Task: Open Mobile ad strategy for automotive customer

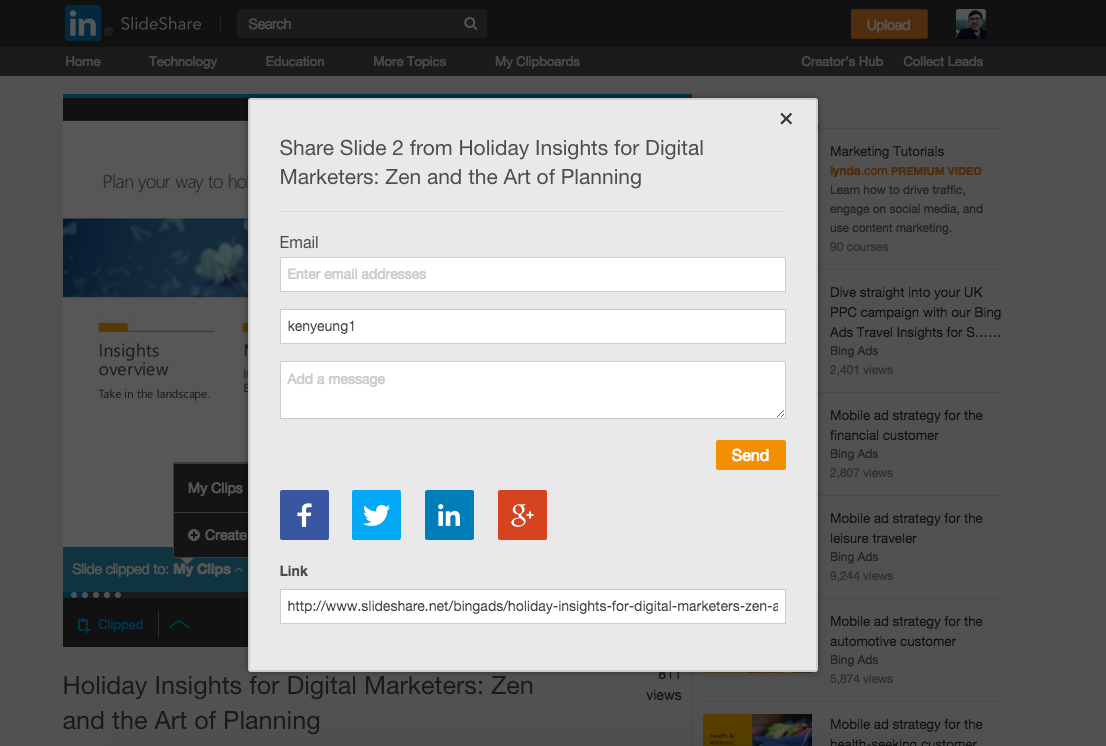Action: 906,631
